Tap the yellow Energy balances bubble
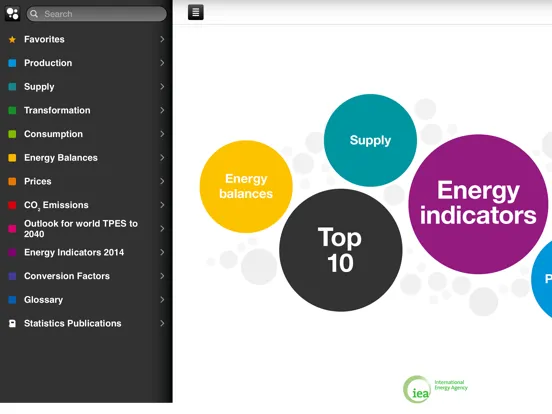The width and height of the screenshot is (552, 414). [x=246, y=187]
